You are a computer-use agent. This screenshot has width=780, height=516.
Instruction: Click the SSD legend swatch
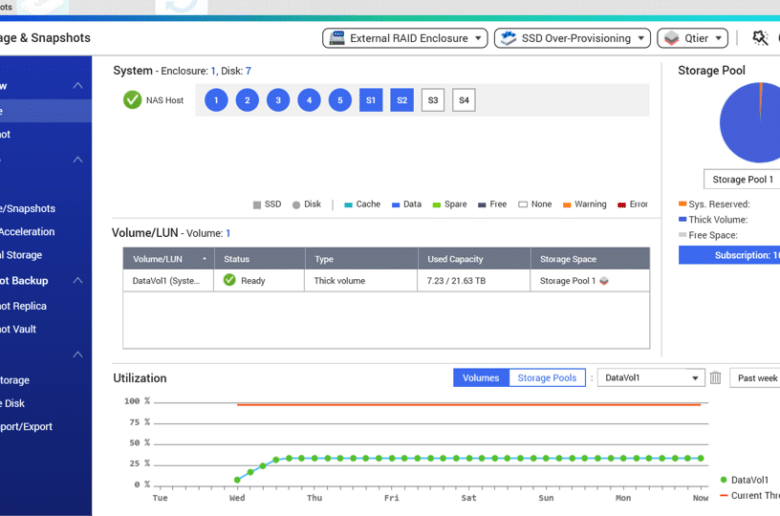(257, 205)
